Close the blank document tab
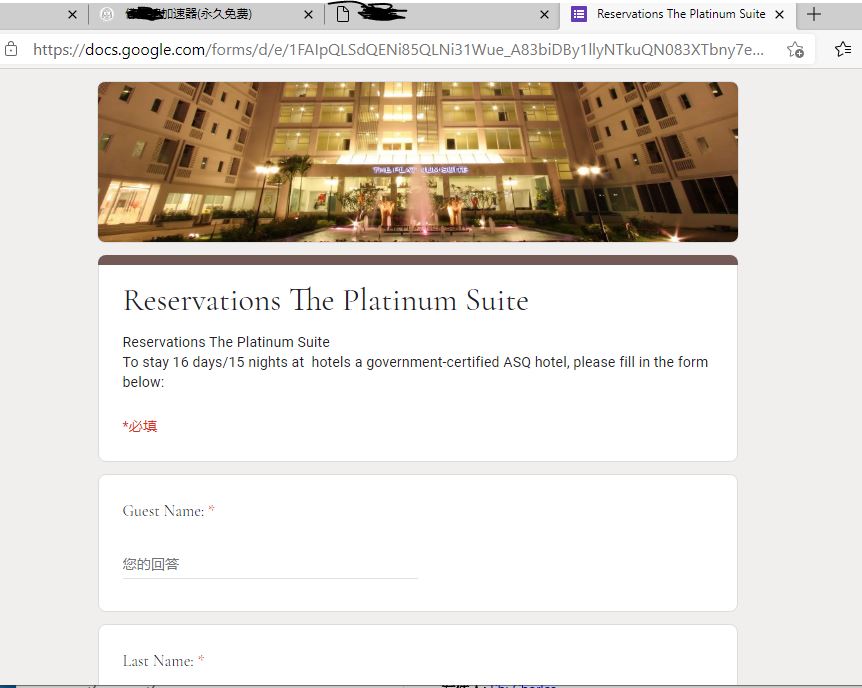862x688 pixels. pos(544,15)
